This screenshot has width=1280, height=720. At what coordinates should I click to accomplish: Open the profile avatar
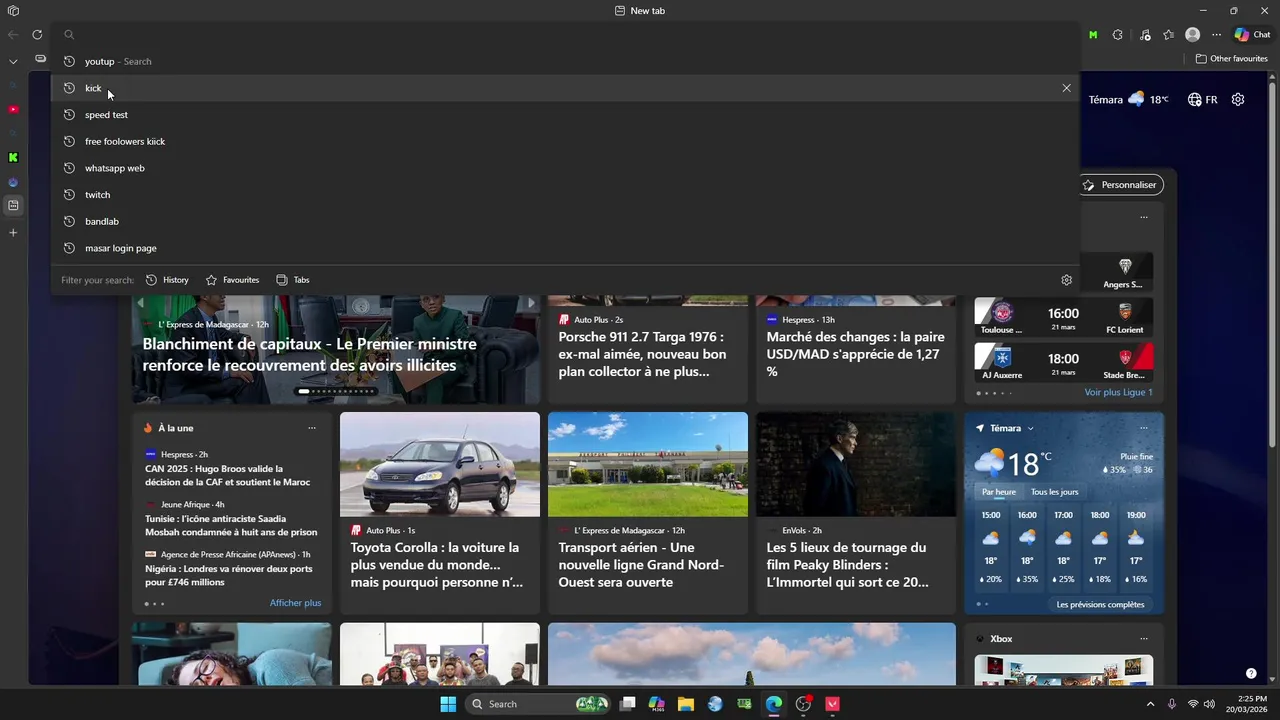click(1192, 35)
